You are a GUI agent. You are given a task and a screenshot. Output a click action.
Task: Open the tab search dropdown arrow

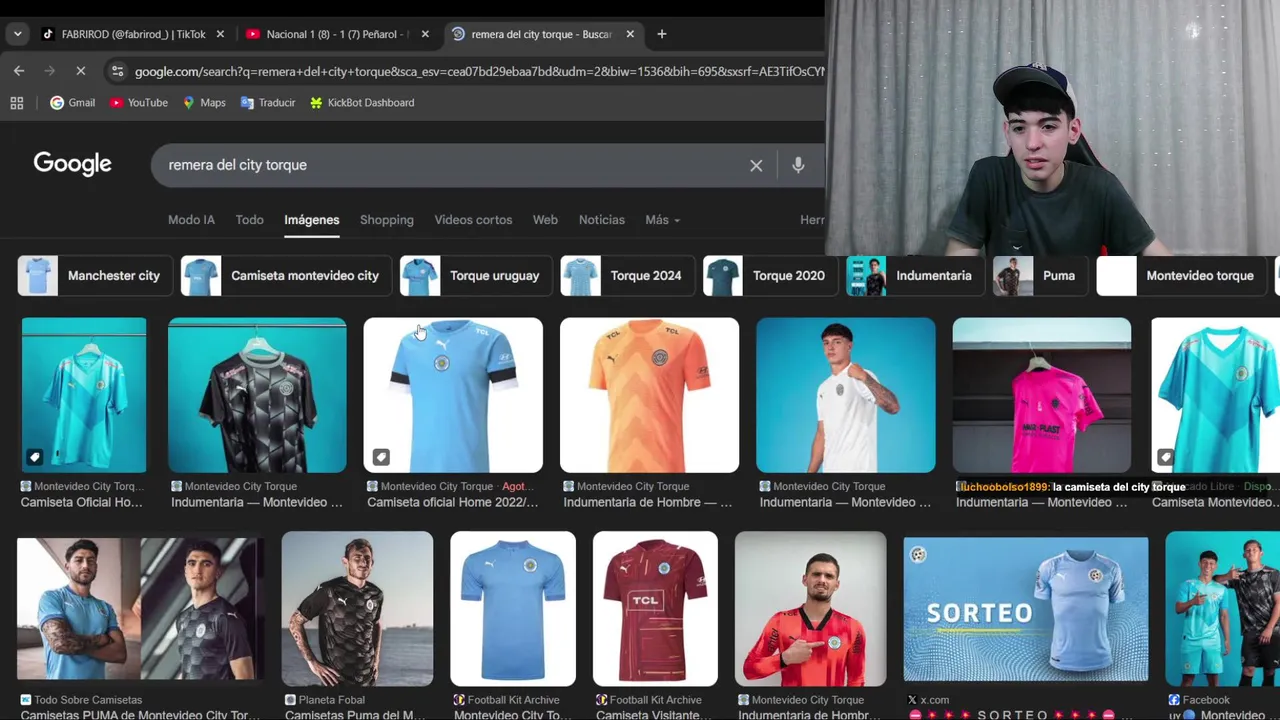click(17, 34)
